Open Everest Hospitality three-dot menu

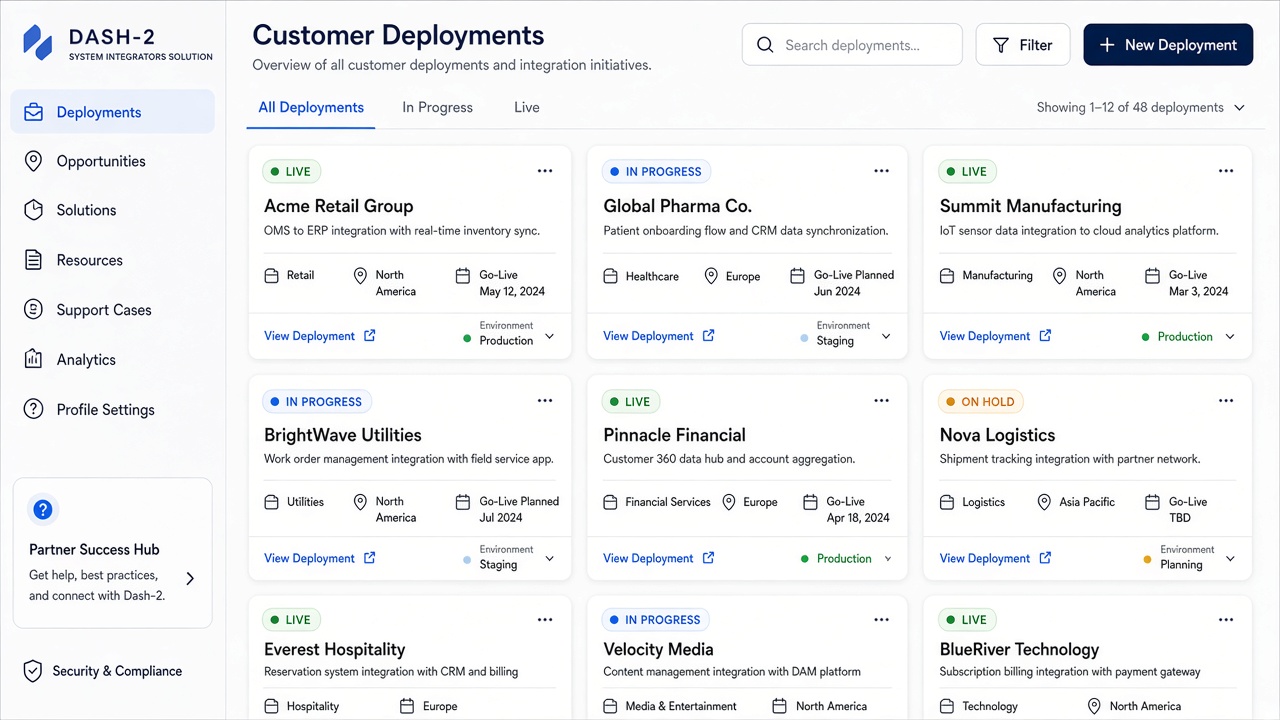click(x=545, y=620)
